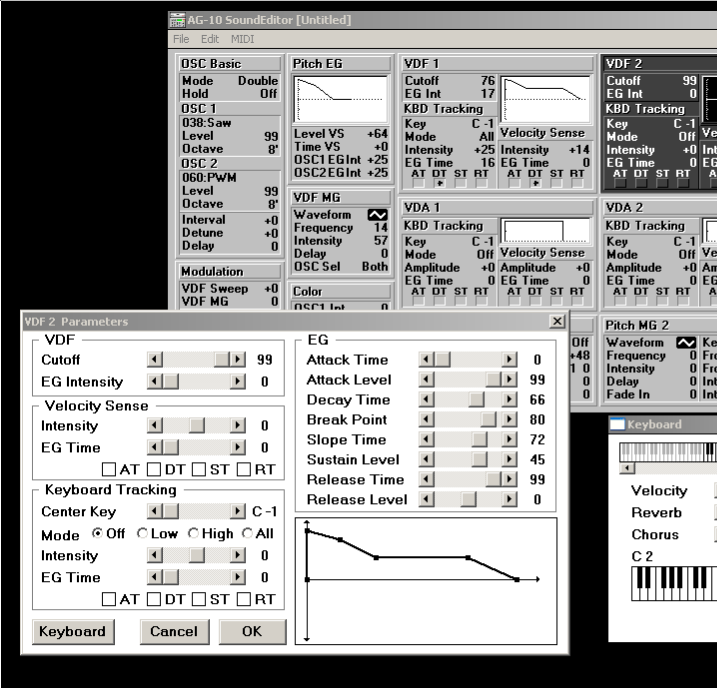This screenshot has height=688, width=717.
Task: Click VDF MG Frequency value 14
Action: [381, 227]
